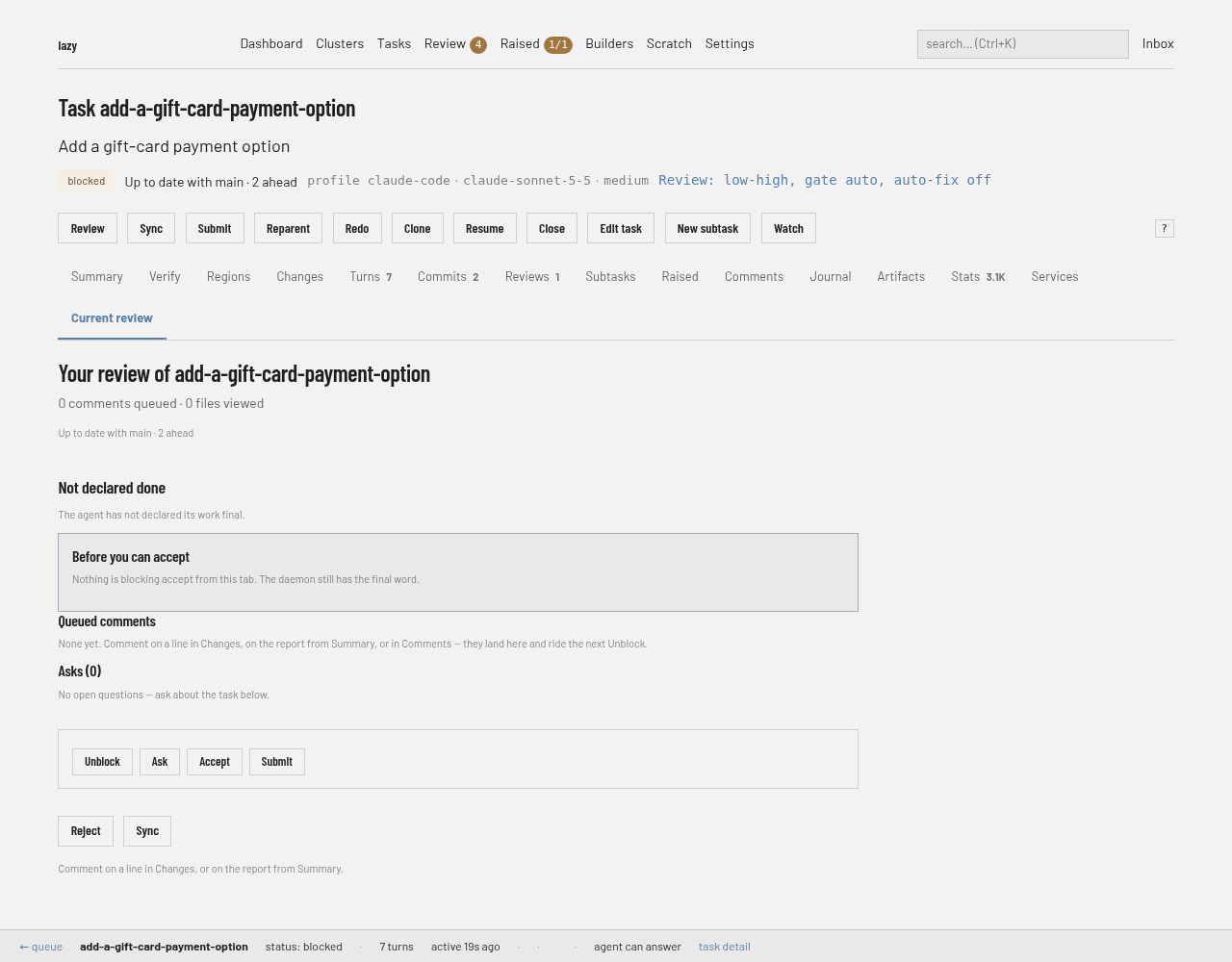The image size is (1232, 962).
Task: Open Edit task
Action: pyautogui.click(x=621, y=229)
